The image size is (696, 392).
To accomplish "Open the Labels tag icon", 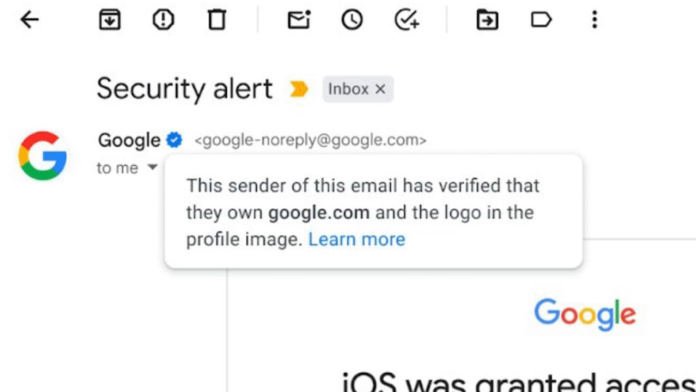I will click(x=541, y=20).
